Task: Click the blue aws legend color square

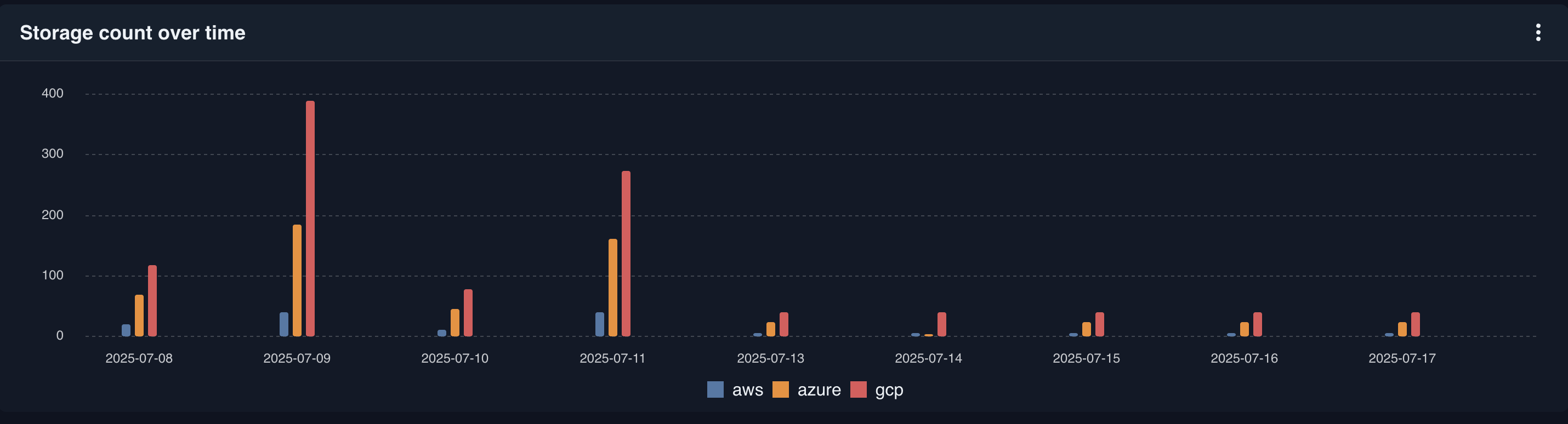Action: pos(715,389)
